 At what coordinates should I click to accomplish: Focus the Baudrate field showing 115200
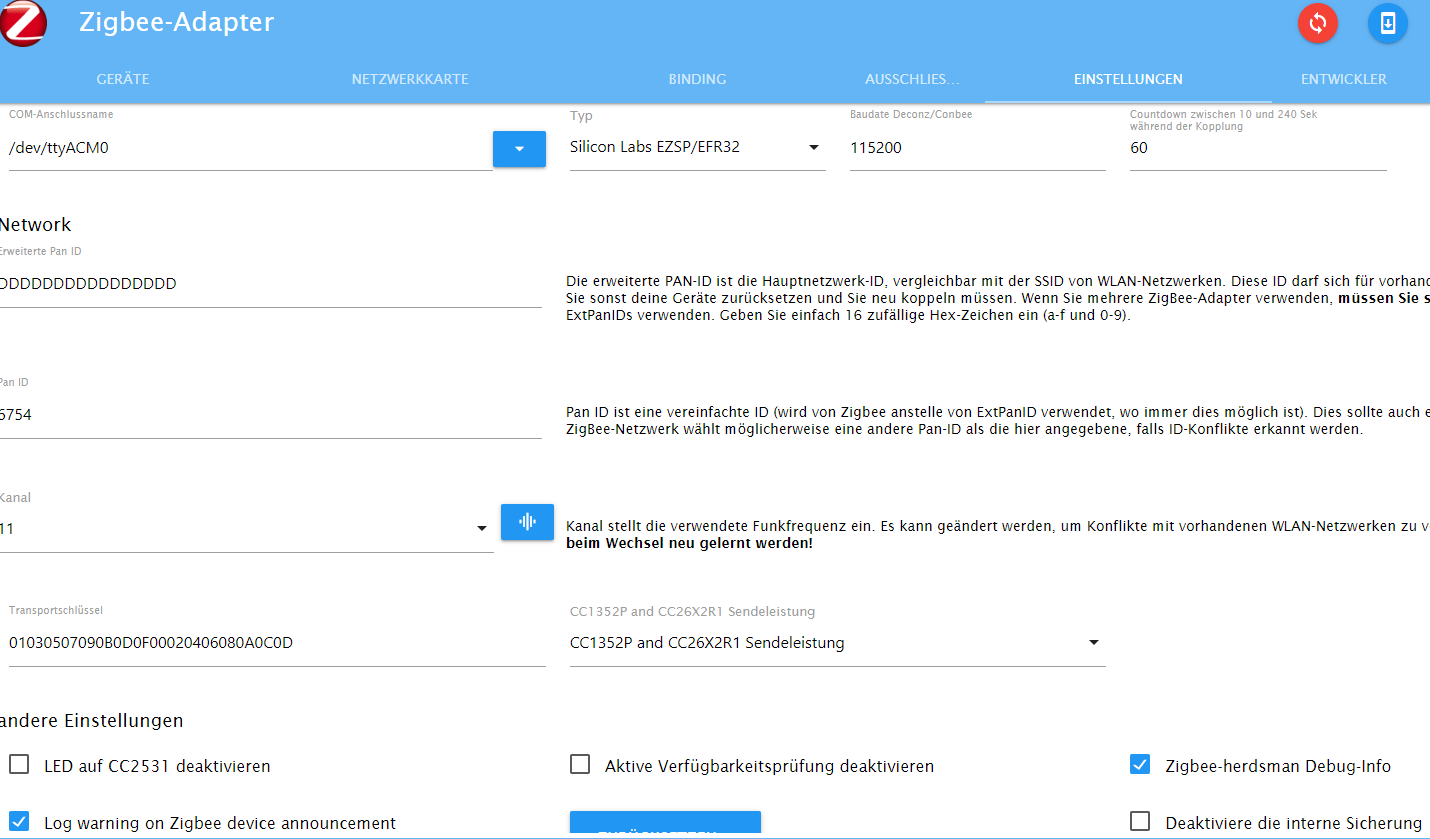[978, 148]
